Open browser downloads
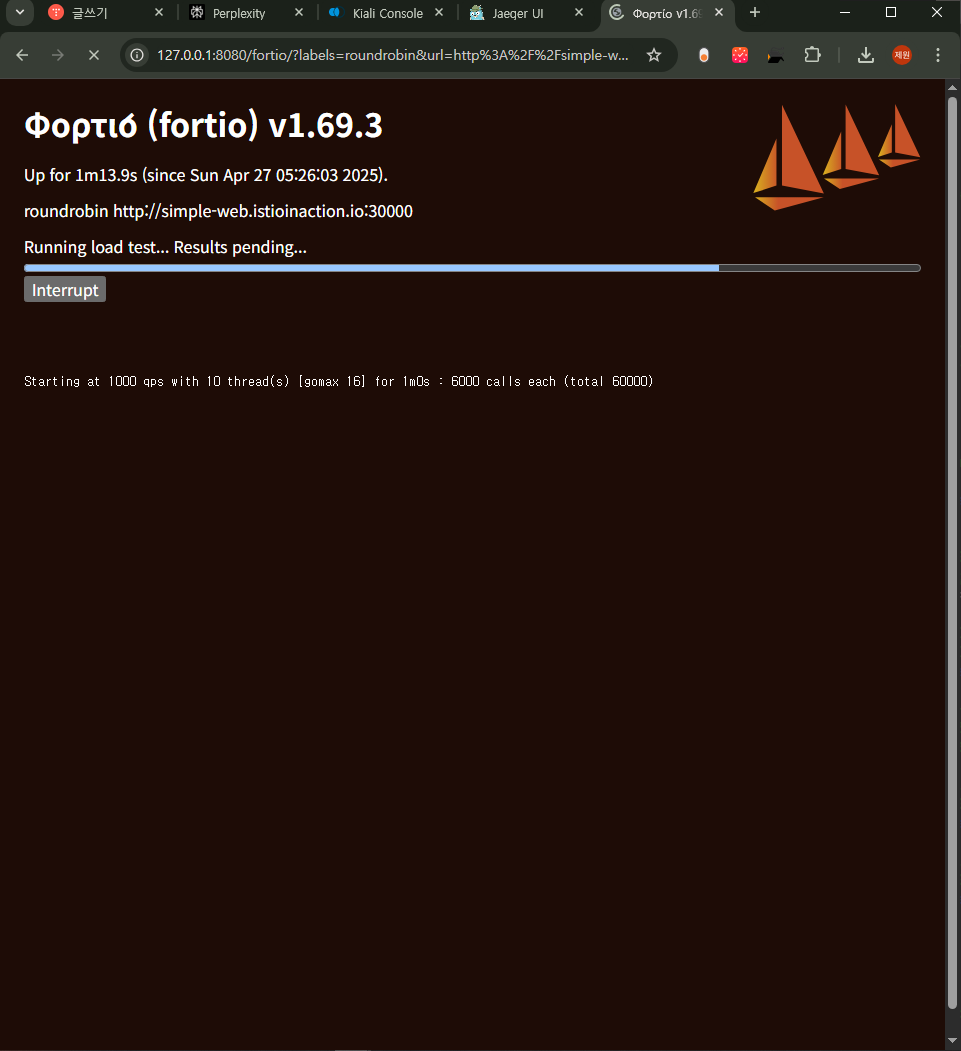Screen dimensions: 961x1051 coord(866,55)
